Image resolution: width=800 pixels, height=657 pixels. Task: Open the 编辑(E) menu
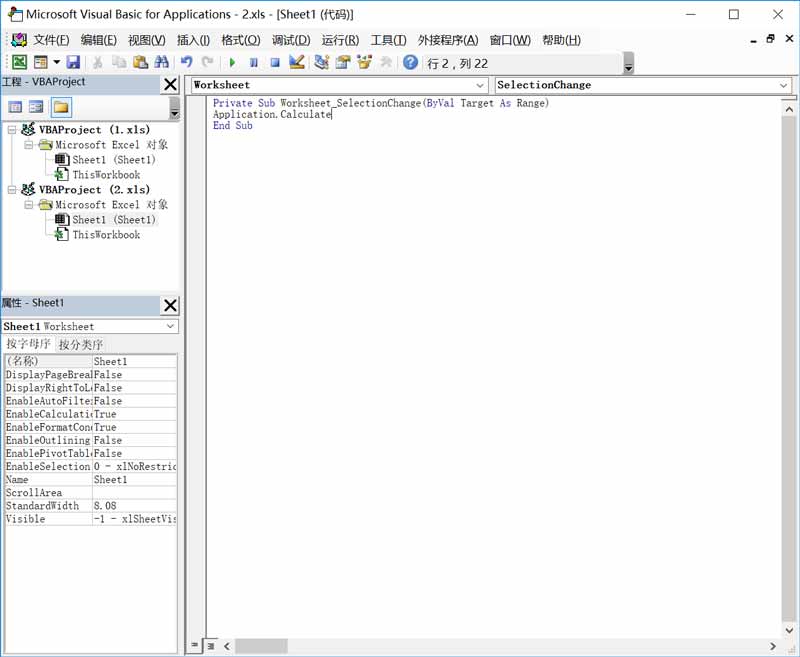click(x=98, y=40)
